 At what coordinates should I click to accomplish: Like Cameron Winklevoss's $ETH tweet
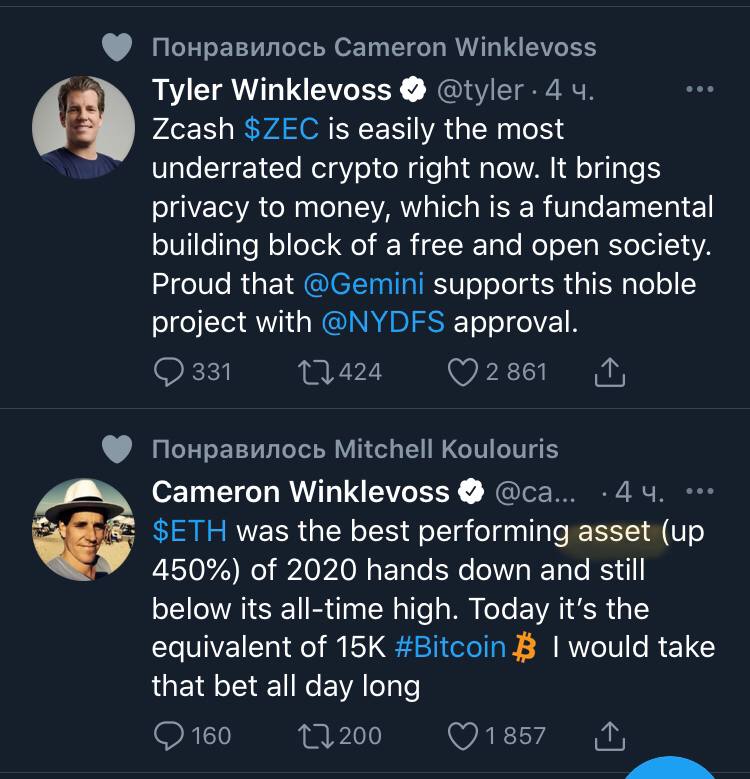(x=462, y=736)
